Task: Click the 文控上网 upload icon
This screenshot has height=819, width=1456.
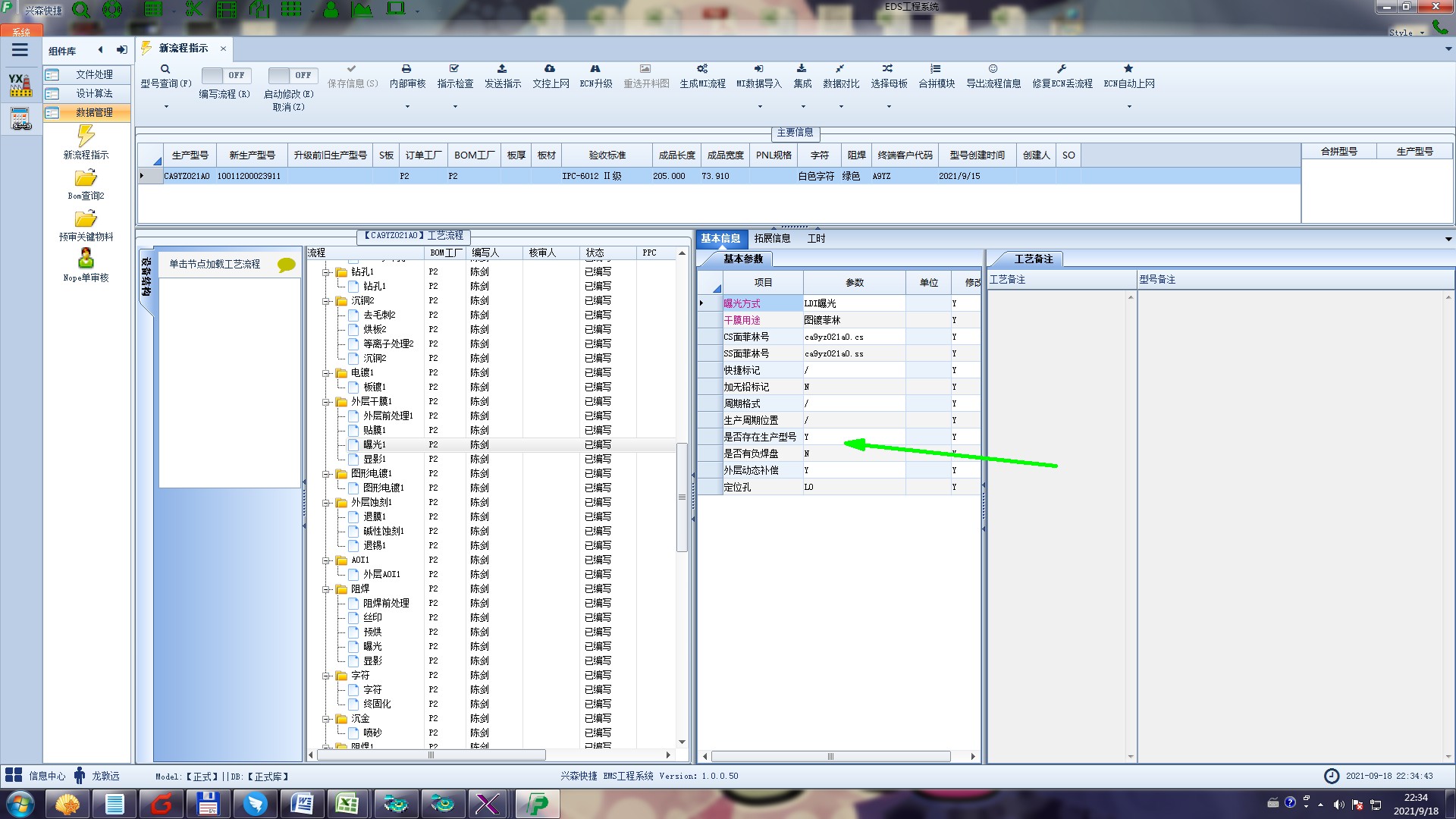Action: click(x=550, y=69)
